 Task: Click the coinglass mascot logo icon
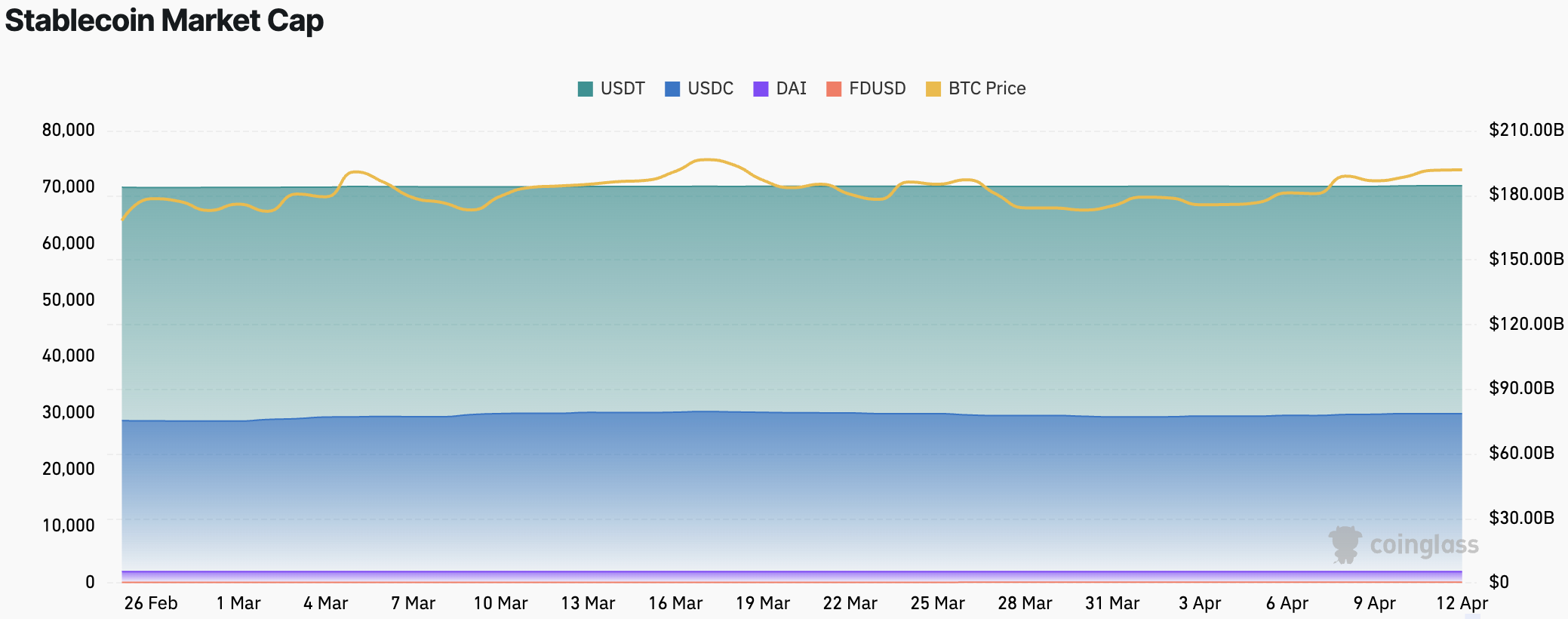(1345, 544)
